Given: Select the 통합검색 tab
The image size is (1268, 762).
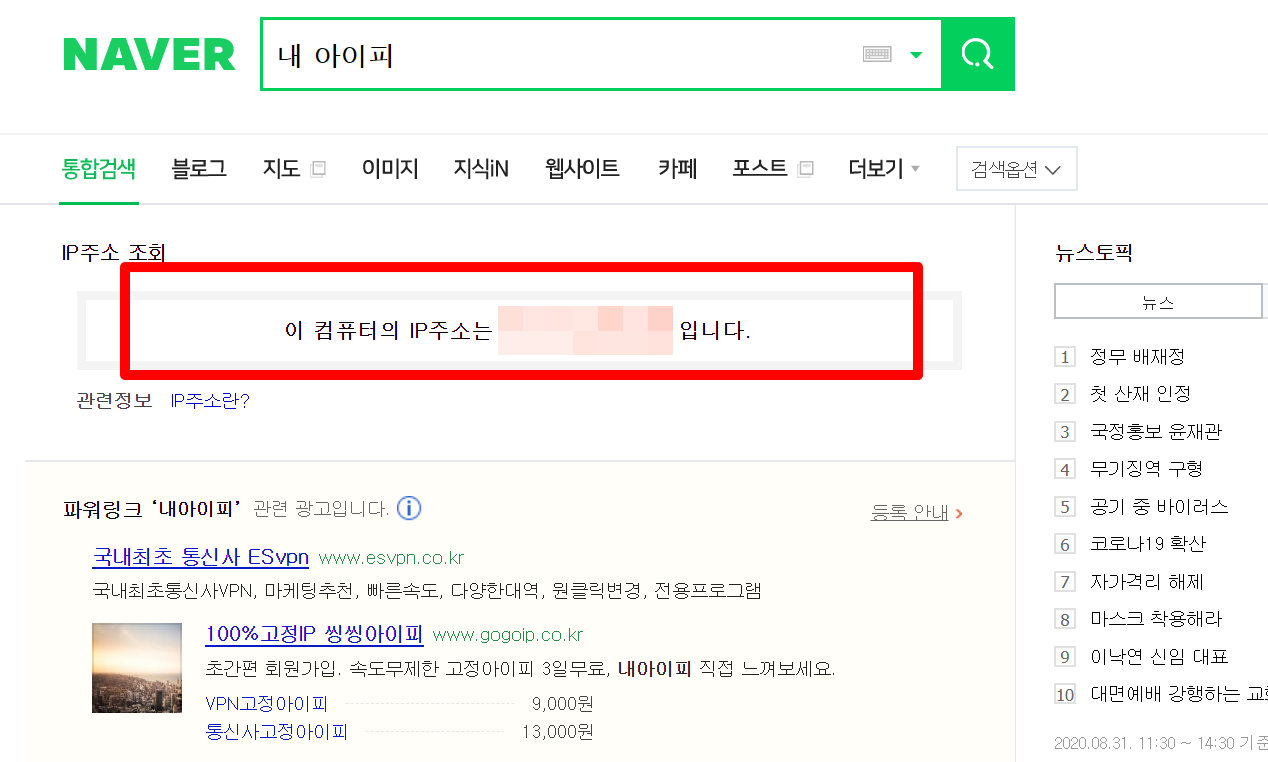Looking at the screenshot, I should point(98,169).
